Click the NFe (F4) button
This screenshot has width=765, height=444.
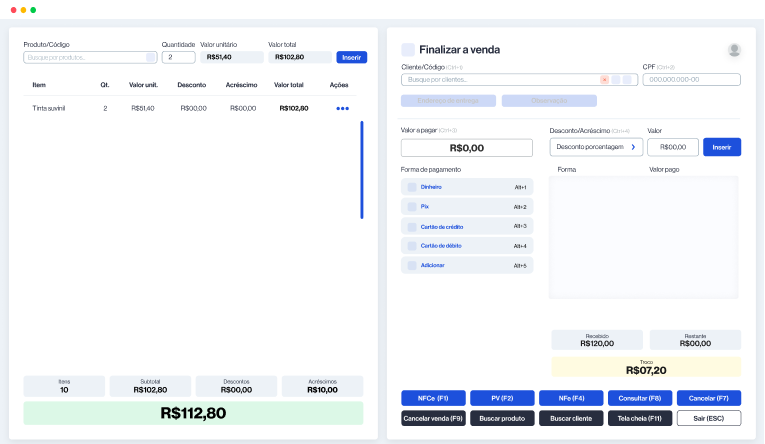coord(571,398)
